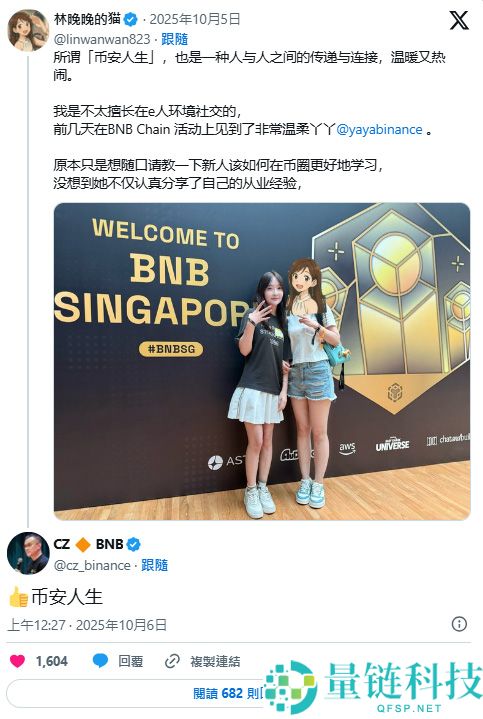The height and width of the screenshot is (719, 483).
Task: Open CZ profile avatar
Action: click(28, 553)
